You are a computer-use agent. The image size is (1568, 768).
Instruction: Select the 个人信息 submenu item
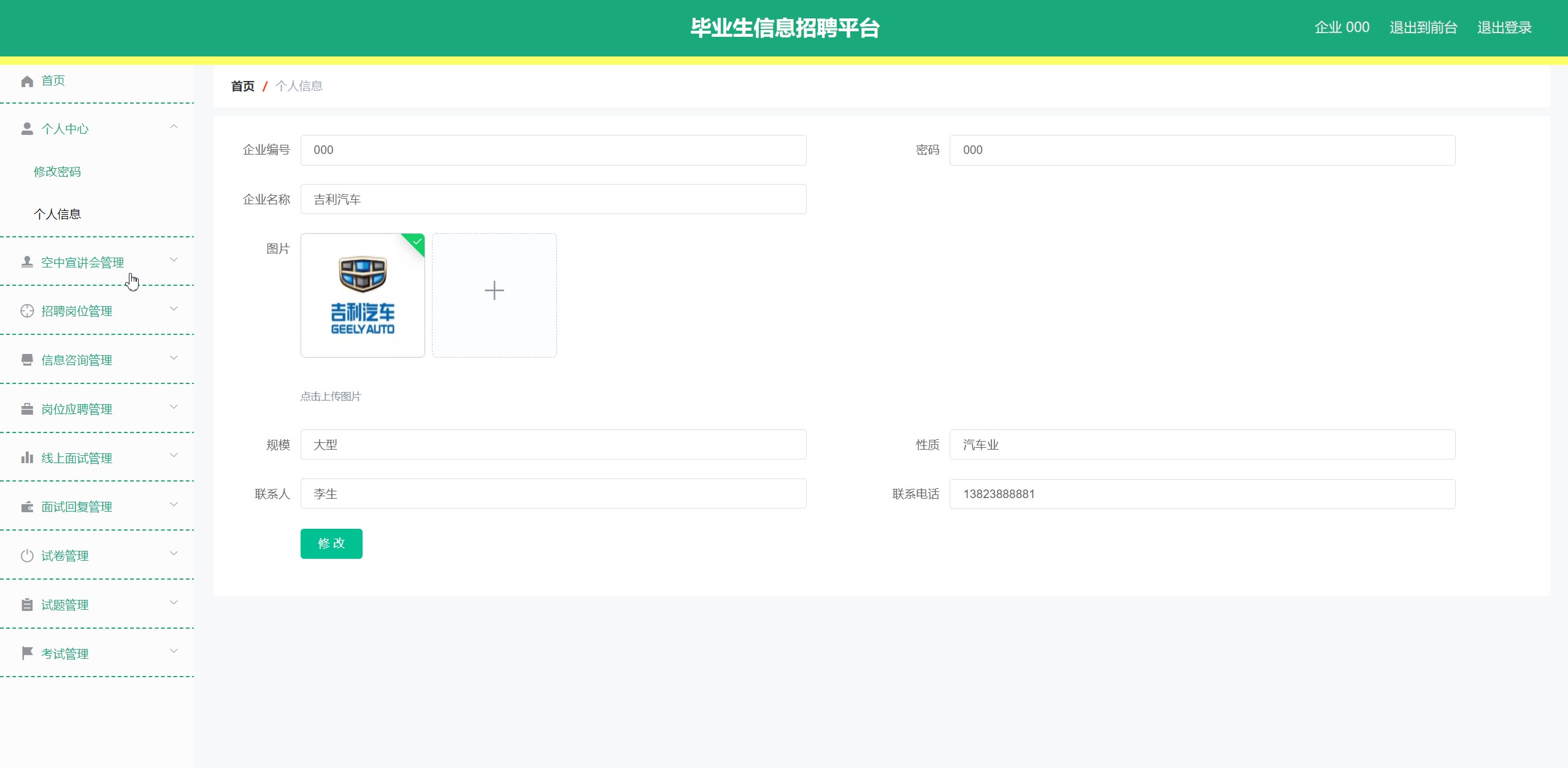[x=97, y=214]
